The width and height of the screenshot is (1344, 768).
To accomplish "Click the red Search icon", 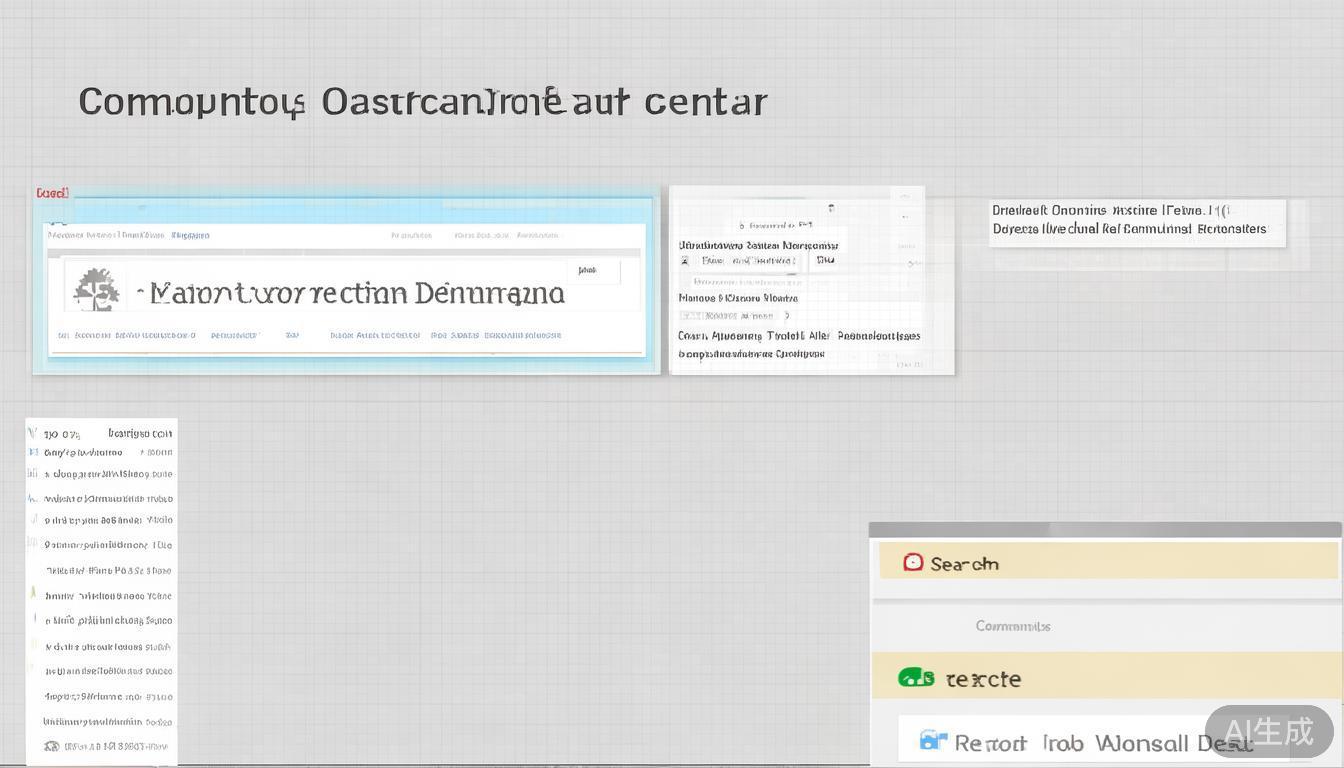I will tap(912, 562).
